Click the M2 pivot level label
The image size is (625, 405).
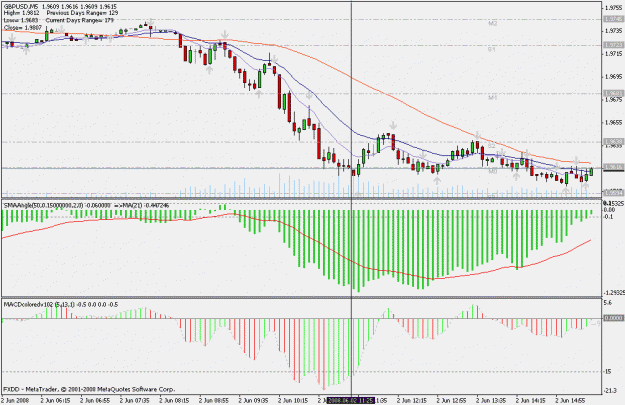[x=493, y=24]
